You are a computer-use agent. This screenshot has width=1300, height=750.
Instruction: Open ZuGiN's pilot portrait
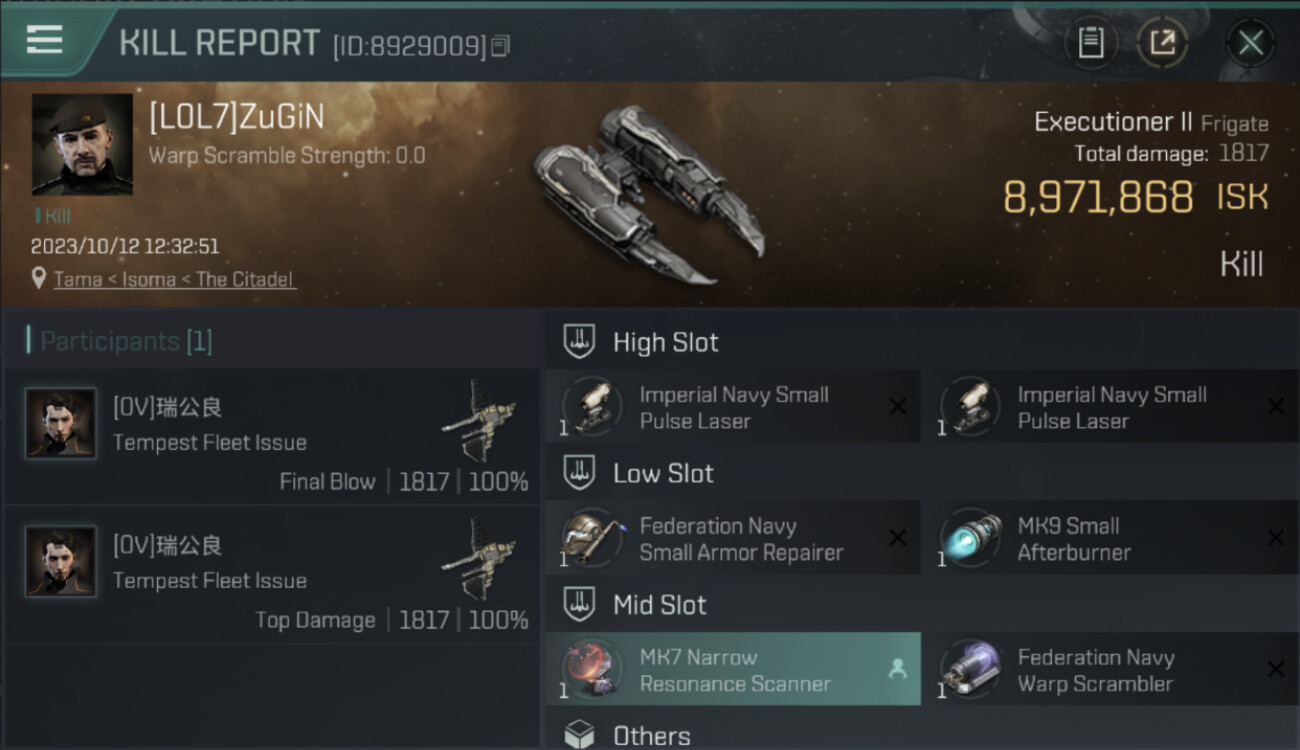click(82, 144)
